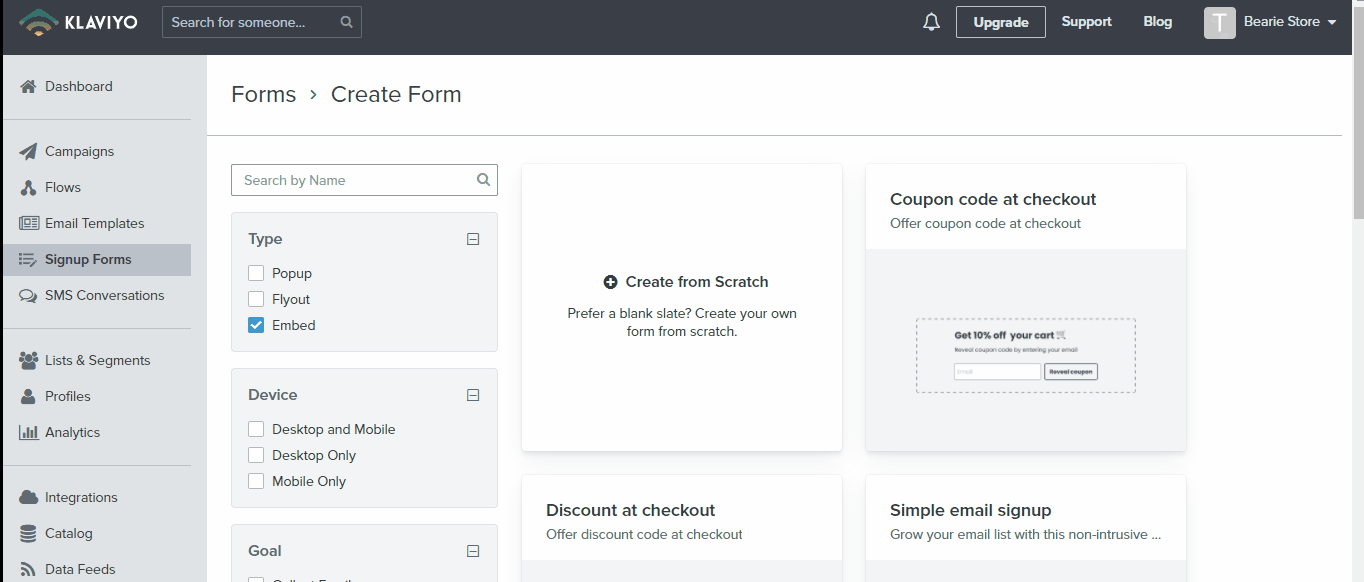Click the search magnifier in top bar
The height and width of the screenshot is (582, 1364).
pos(346,22)
